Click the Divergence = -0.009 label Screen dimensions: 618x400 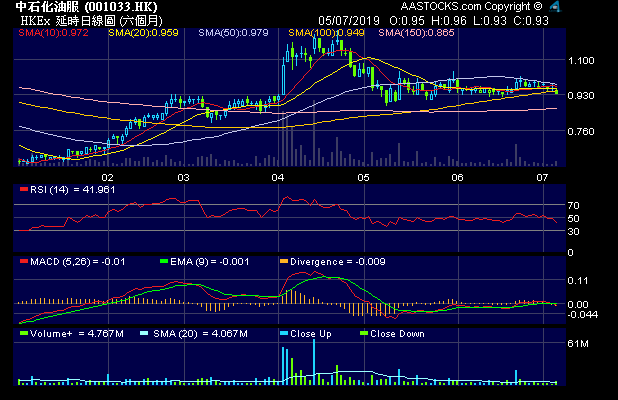(x=338, y=262)
